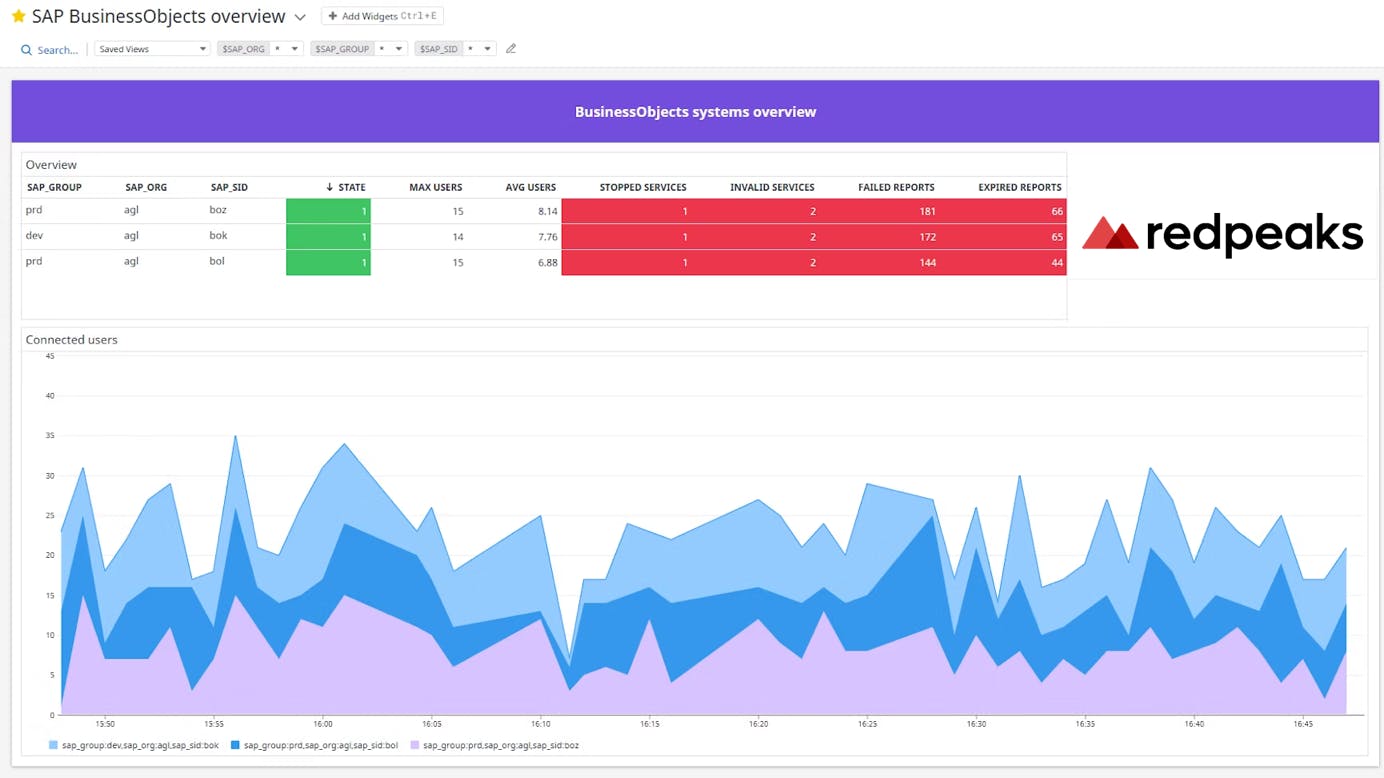Click the Add Widgets button
The image size is (1384, 778).
point(382,15)
